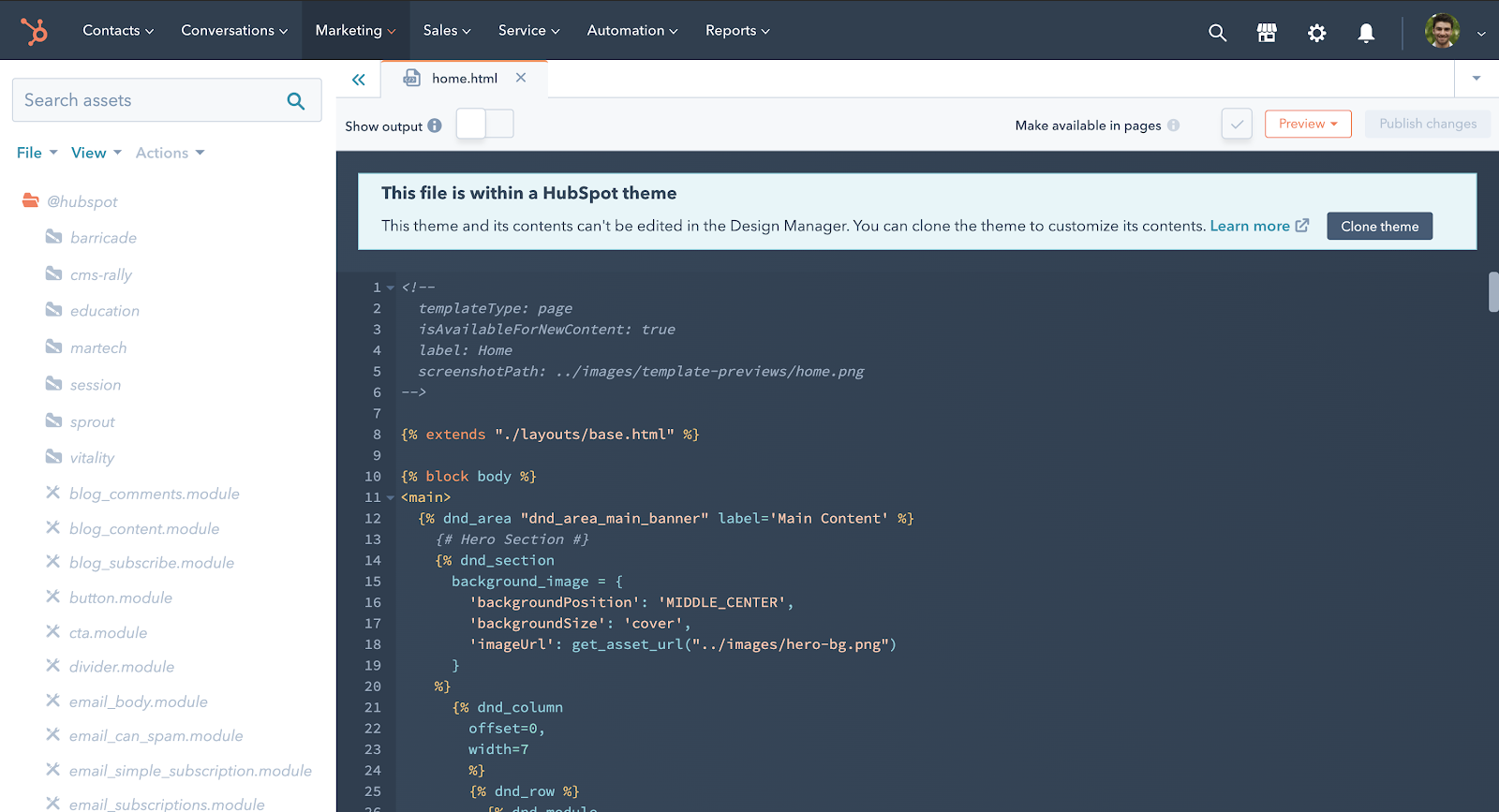Click info icon beside Show output

pos(435,125)
